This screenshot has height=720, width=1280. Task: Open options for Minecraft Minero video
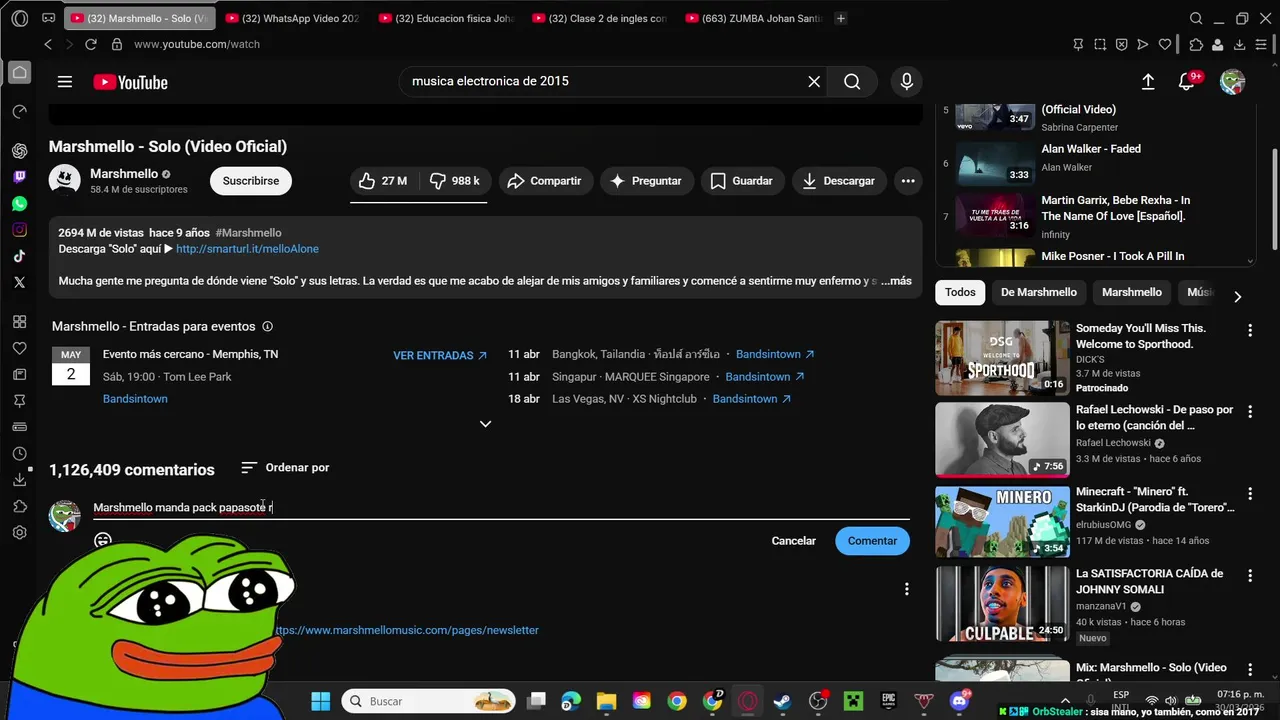tap(1250, 494)
